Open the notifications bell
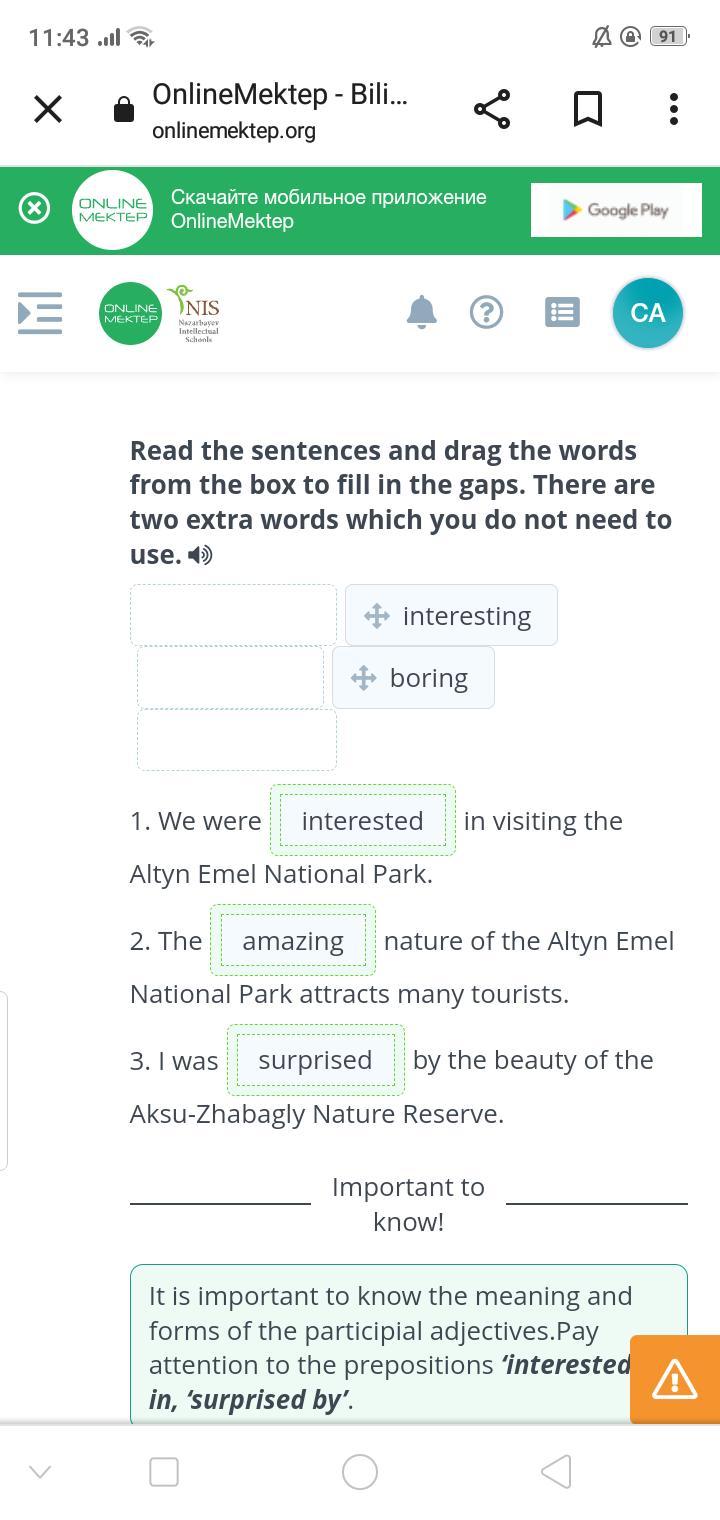 (422, 312)
